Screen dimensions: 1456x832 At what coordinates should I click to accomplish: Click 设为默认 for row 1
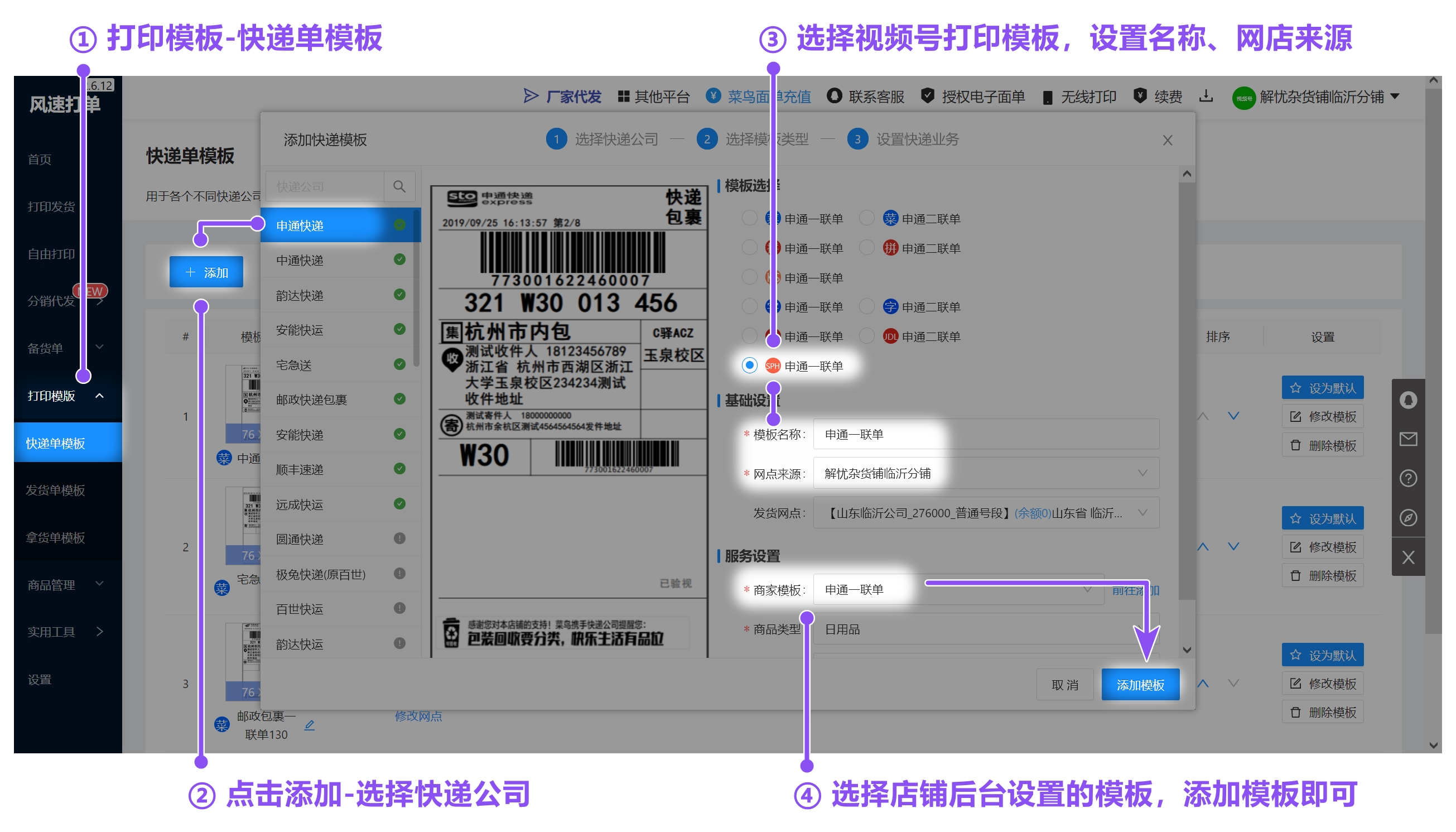[x=1322, y=388]
